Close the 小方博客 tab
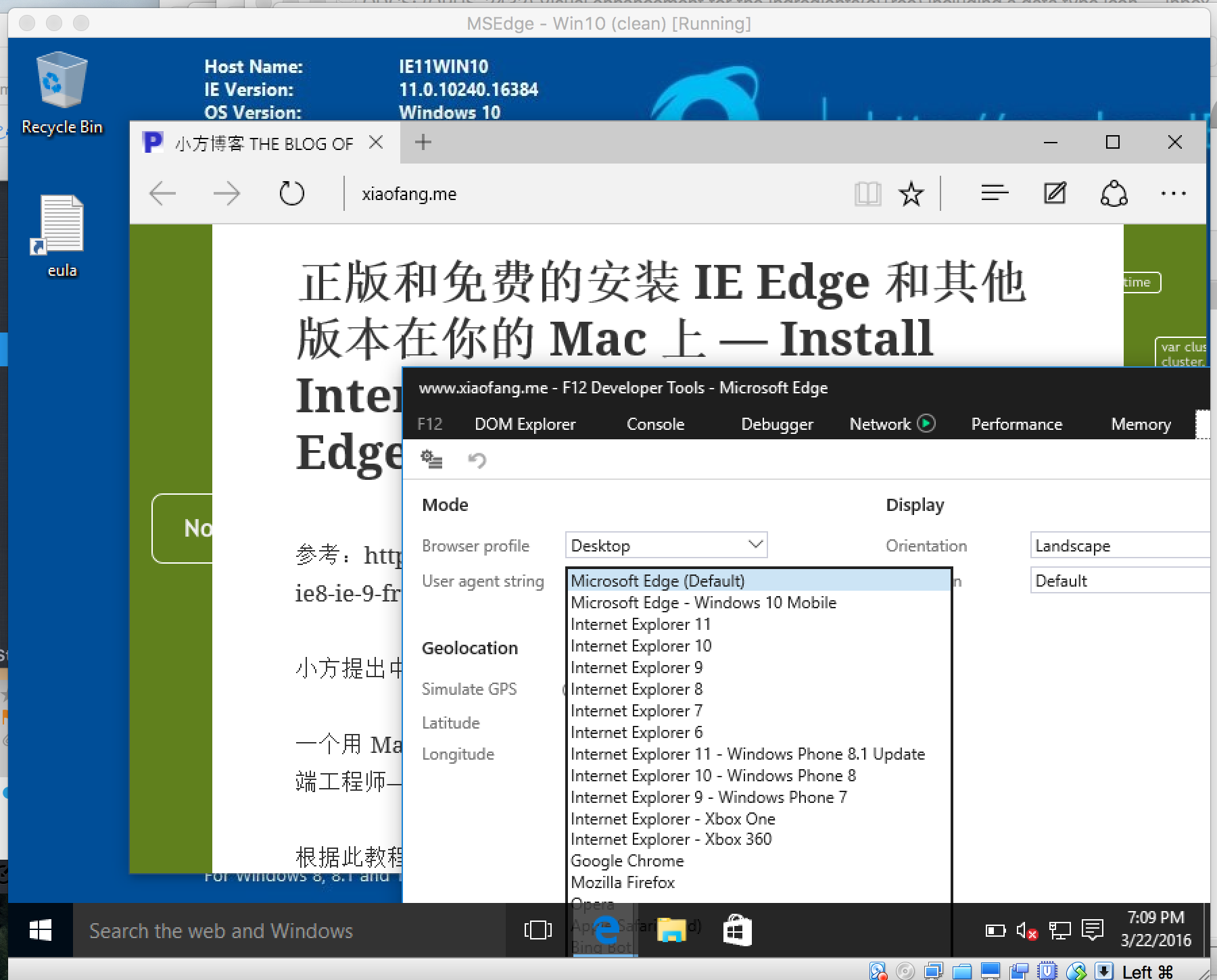This screenshot has width=1217, height=980. (x=376, y=142)
